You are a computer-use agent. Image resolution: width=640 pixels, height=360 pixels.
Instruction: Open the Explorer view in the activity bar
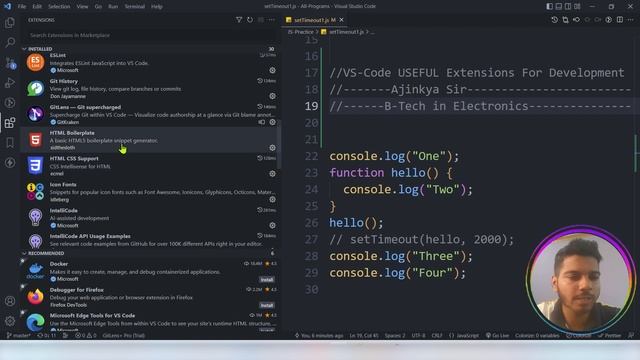click(10, 22)
